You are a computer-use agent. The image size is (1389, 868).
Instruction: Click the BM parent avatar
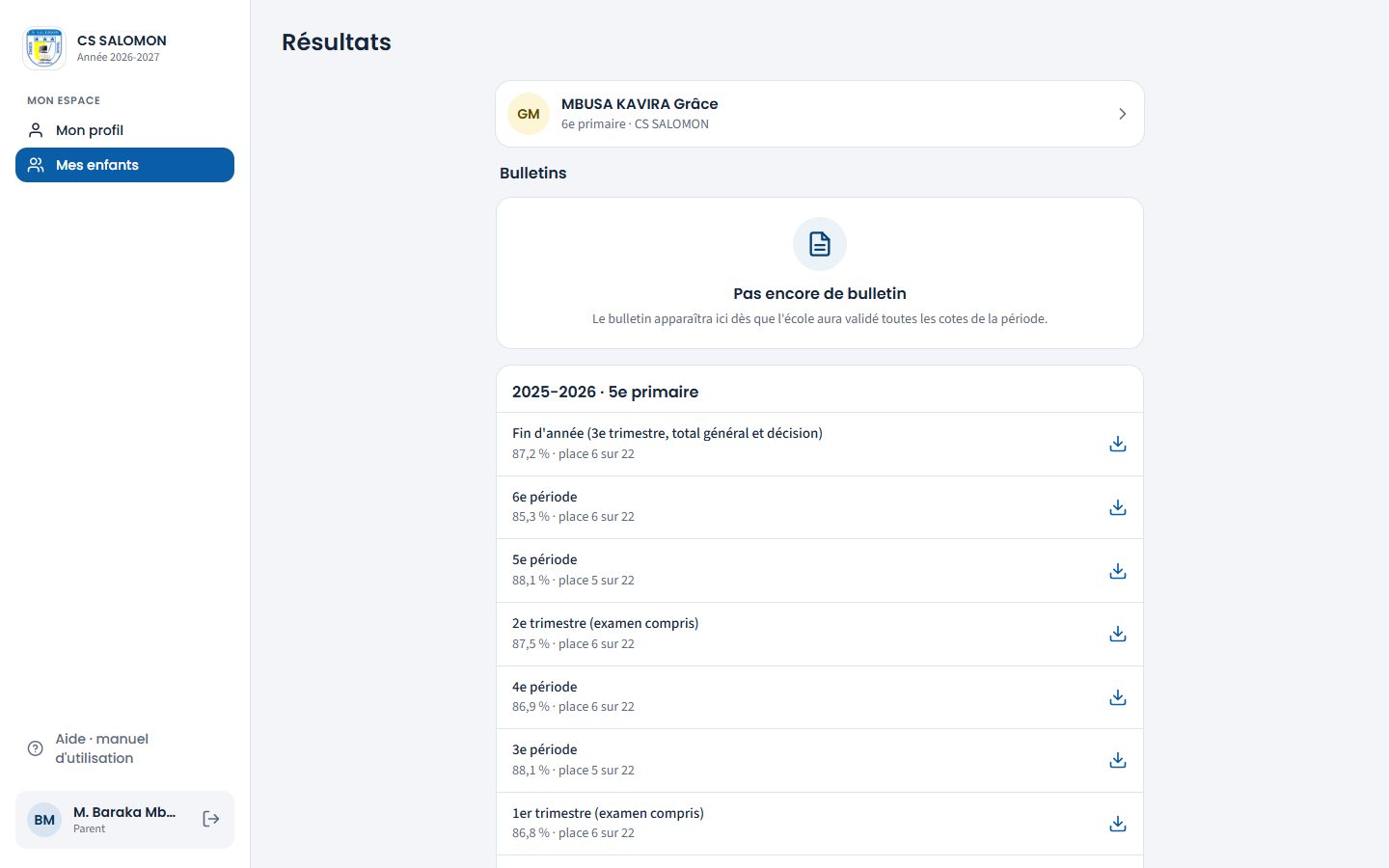(44, 820)
